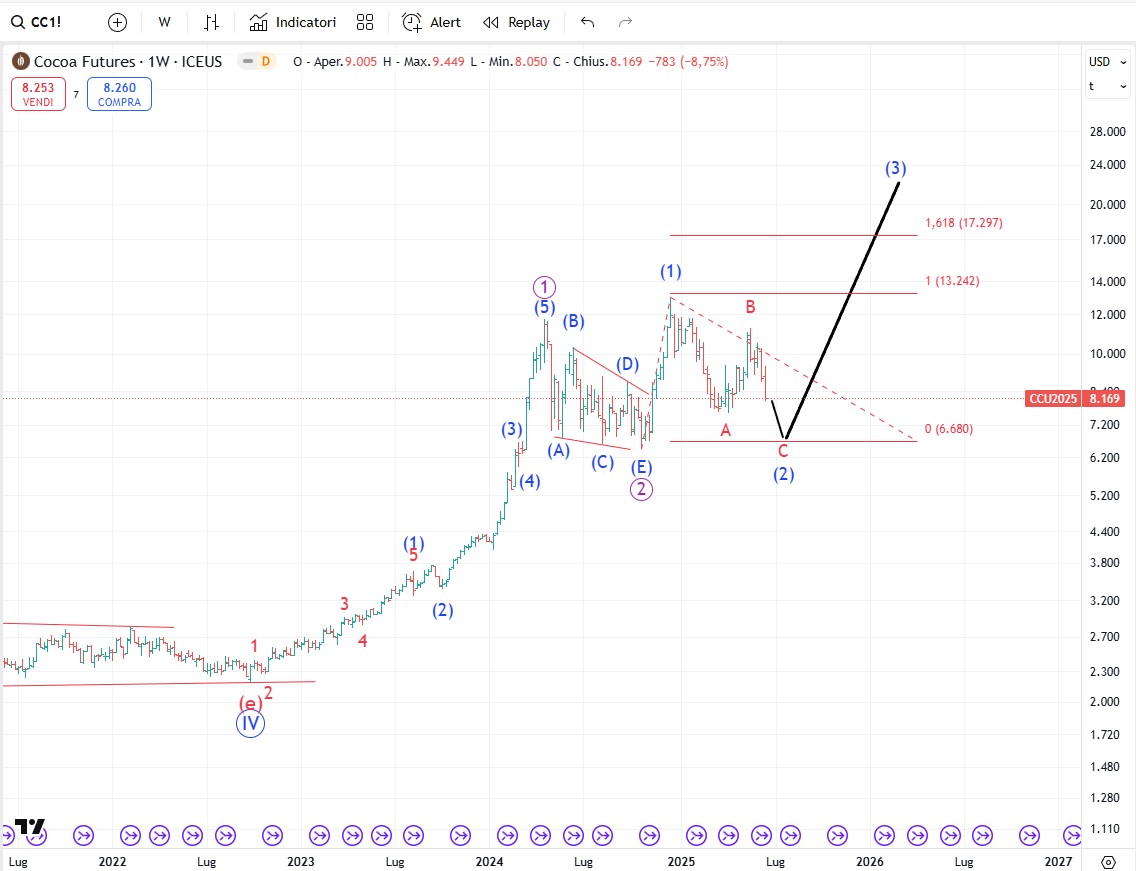Redo the chart action
This screenshot has height=871, width=1136.
click(625, 22)
